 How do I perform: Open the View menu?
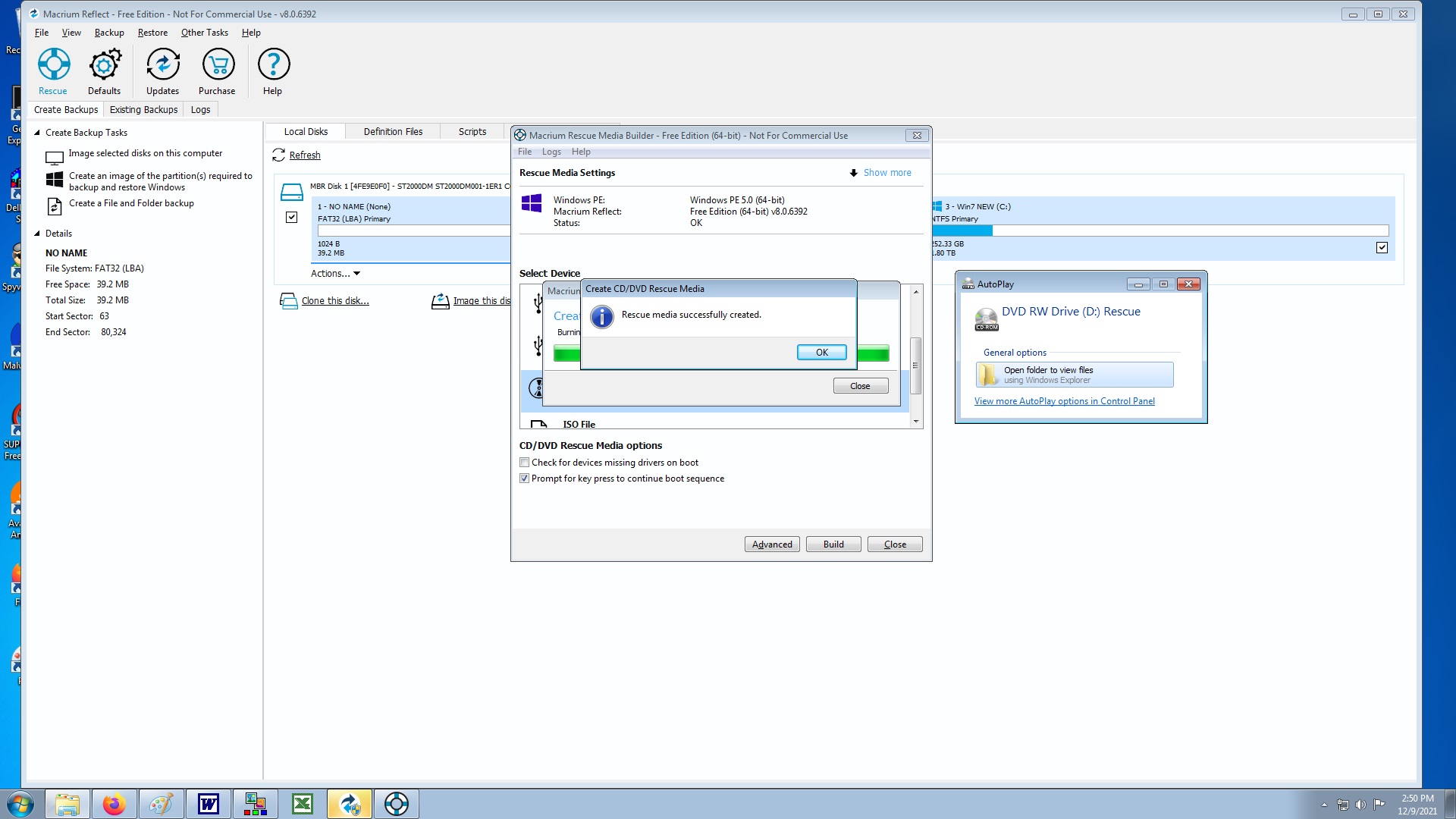point(71,33)
